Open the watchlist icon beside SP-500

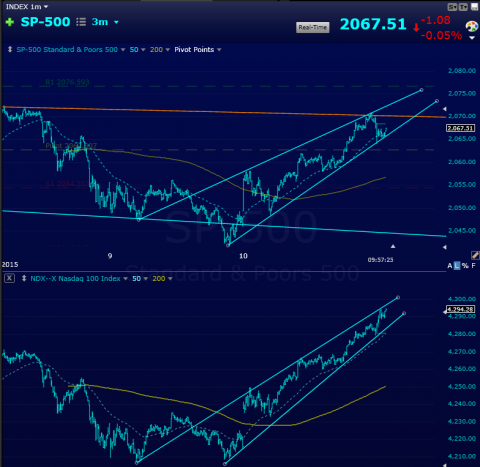click(81, 22)
